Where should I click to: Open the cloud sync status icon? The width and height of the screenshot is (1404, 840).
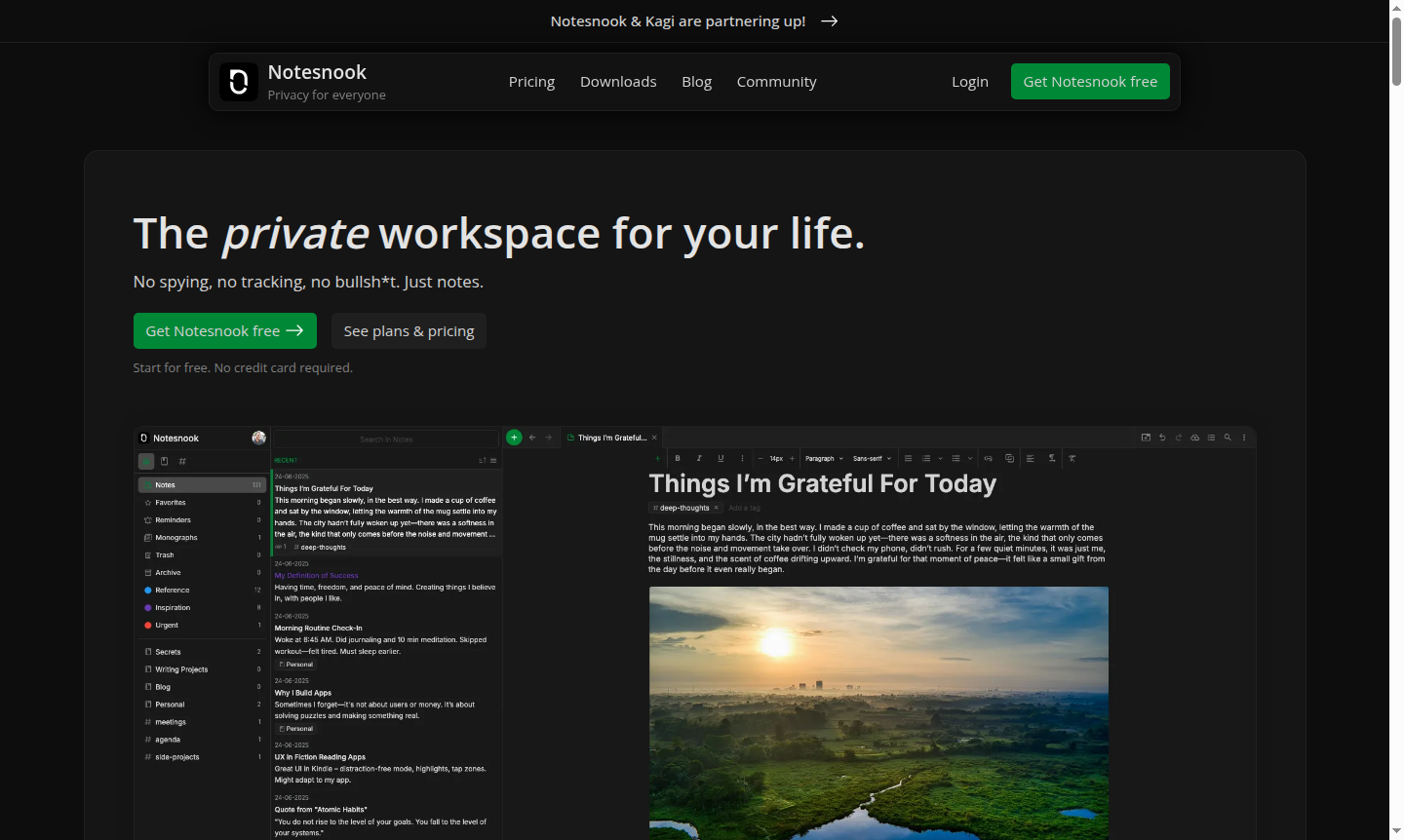coord(1194,437)
